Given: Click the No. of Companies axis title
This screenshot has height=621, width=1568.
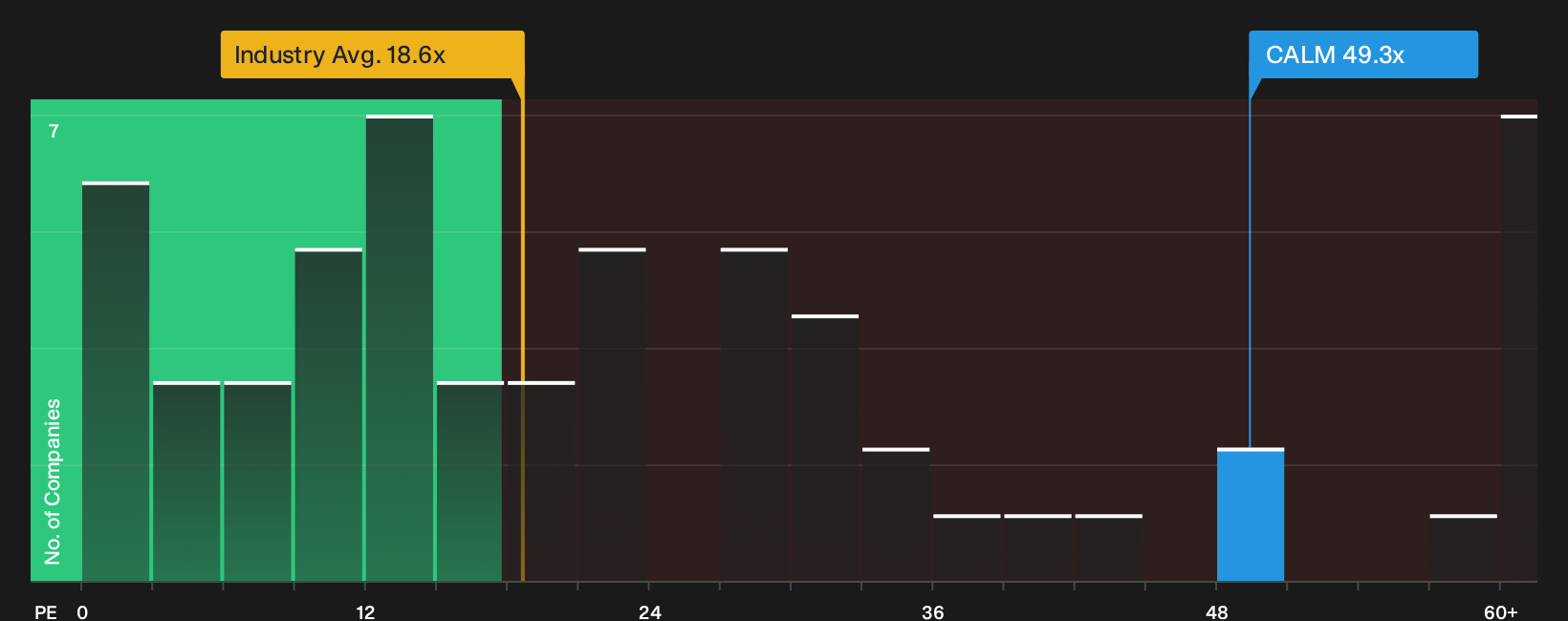Looking at the screenshot, I should [x=53, y=481].
